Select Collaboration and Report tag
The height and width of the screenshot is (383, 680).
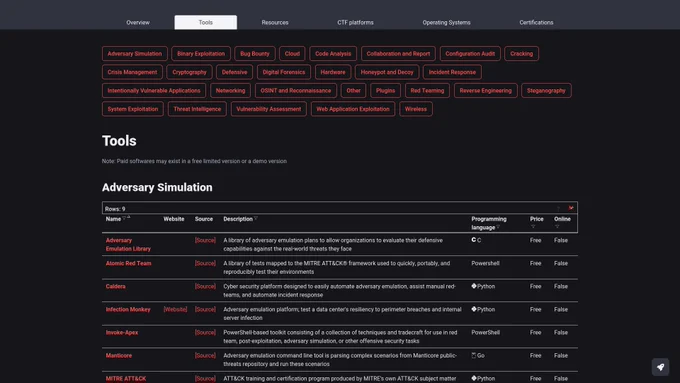398,54
